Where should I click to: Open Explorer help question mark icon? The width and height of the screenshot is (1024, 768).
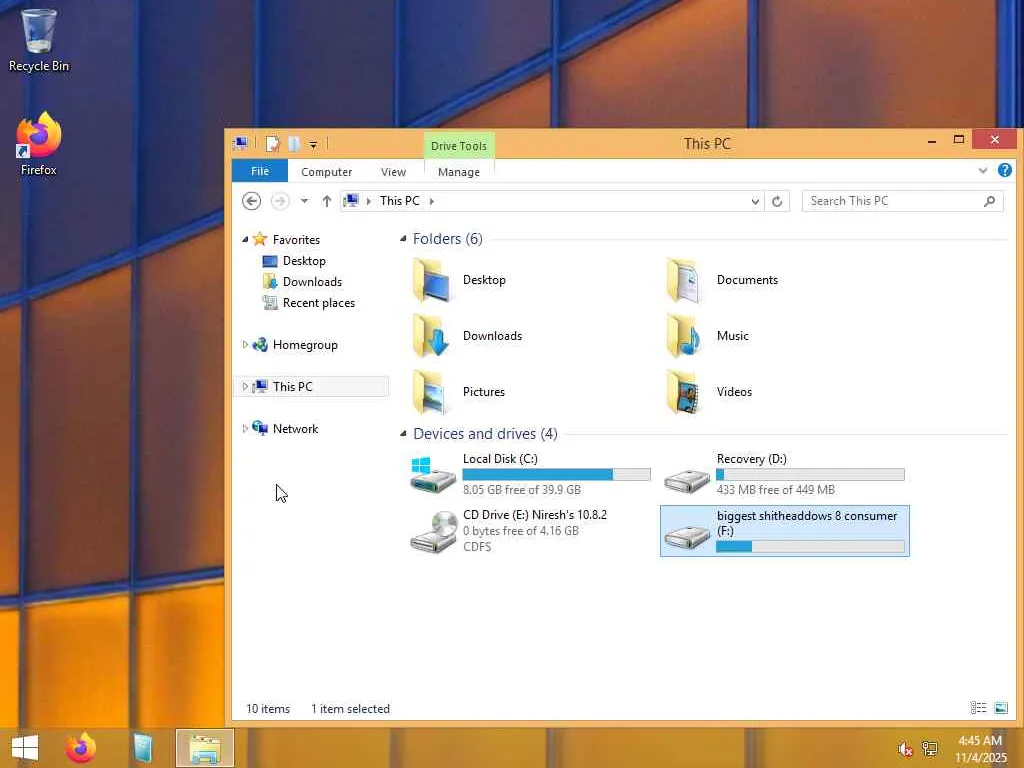coord(1004,170)
